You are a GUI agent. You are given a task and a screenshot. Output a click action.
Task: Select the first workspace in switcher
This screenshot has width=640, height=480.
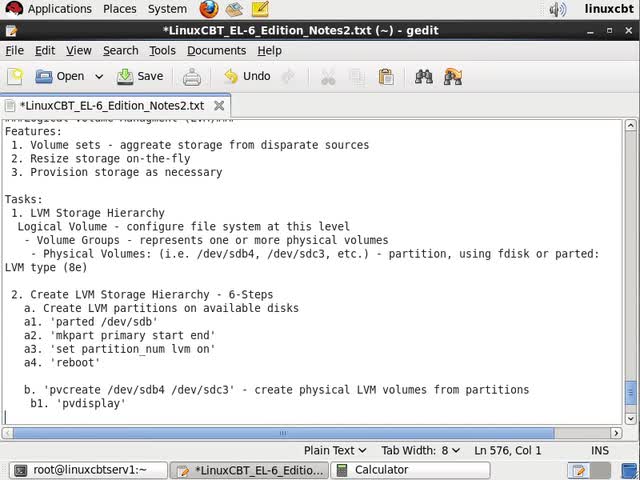pos(578,471)
